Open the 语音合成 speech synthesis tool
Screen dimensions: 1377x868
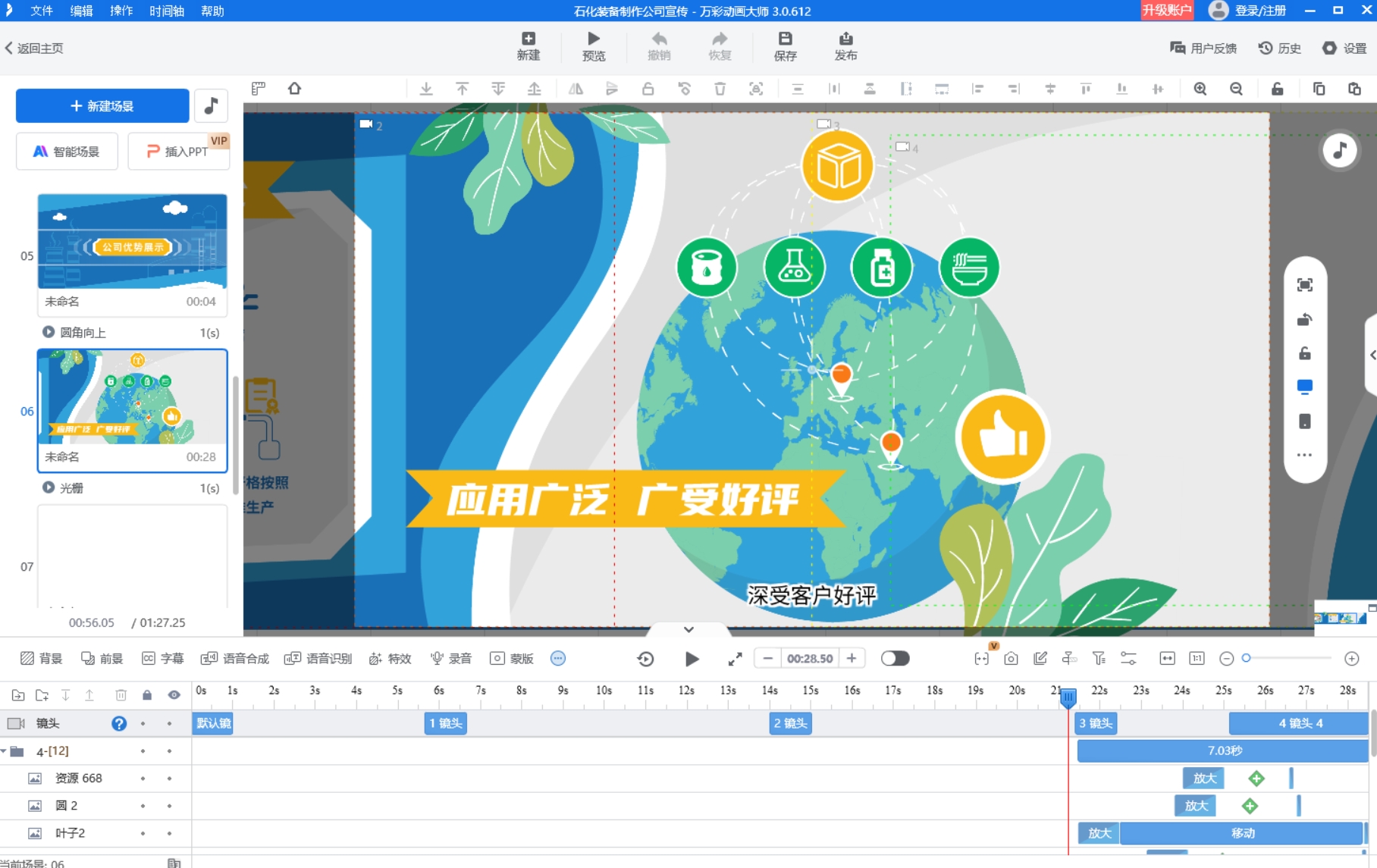(x=235, y=658)
